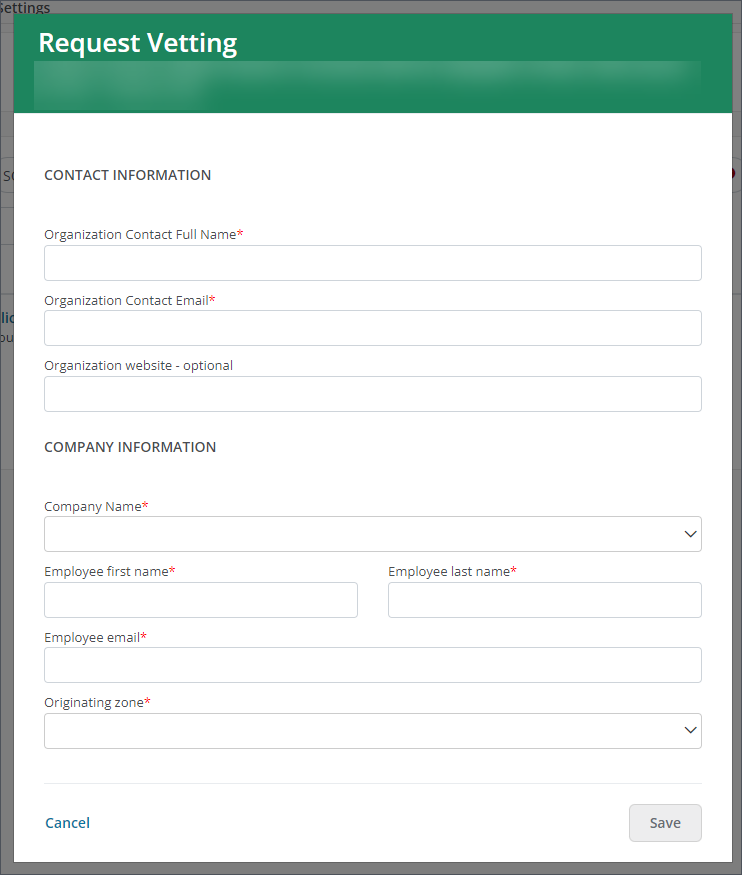Image resolution: width=742 pixels, height=875 pixels.
Task: Click the CONTACT INFORMATION section heading
Action: coord(127,175)
